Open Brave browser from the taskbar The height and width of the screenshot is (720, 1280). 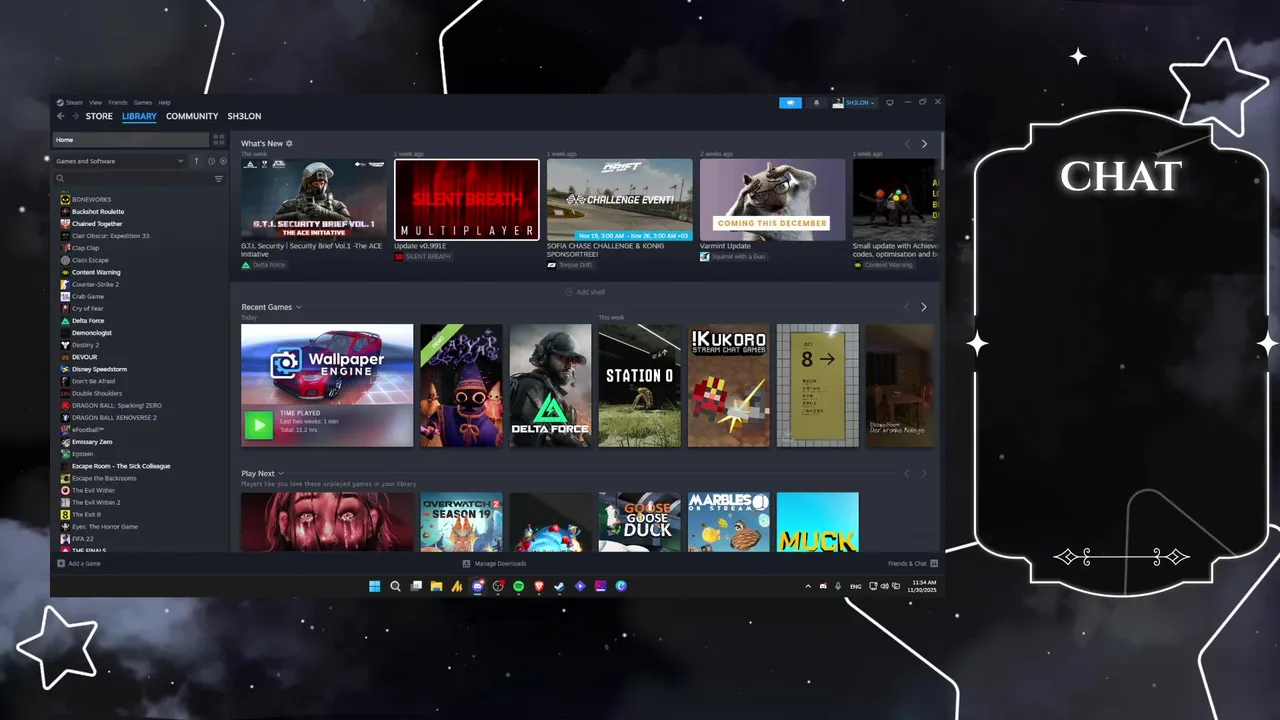tap(539, 586)
